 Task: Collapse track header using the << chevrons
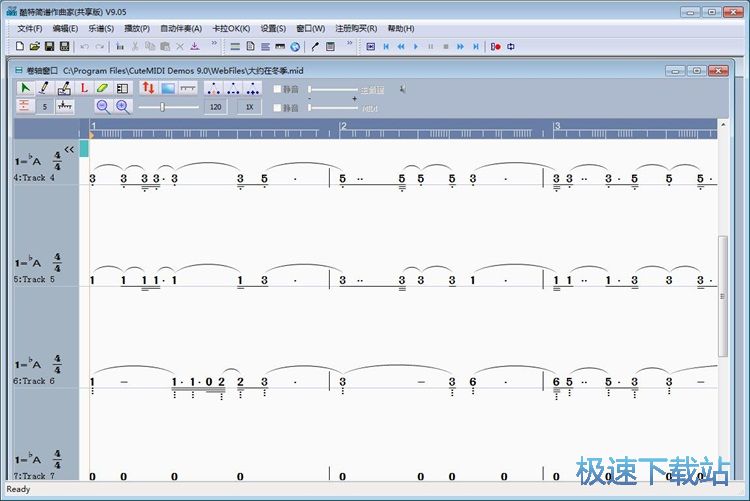pos(69,150)
